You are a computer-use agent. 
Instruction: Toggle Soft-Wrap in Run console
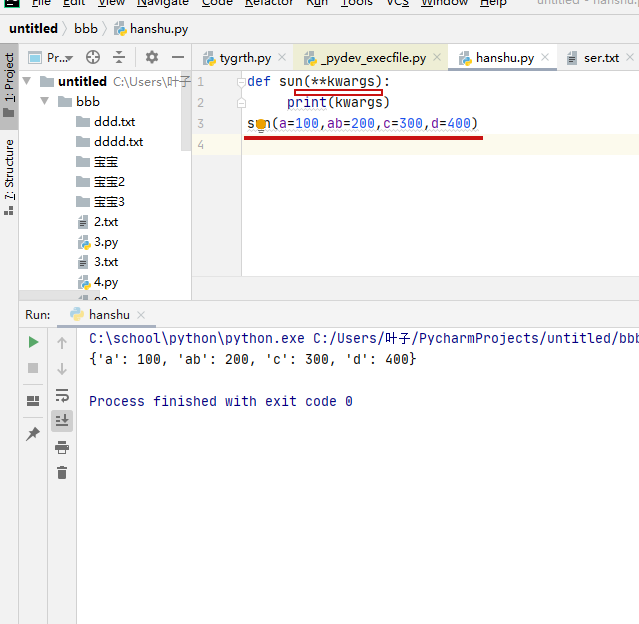tap(62, 395)
